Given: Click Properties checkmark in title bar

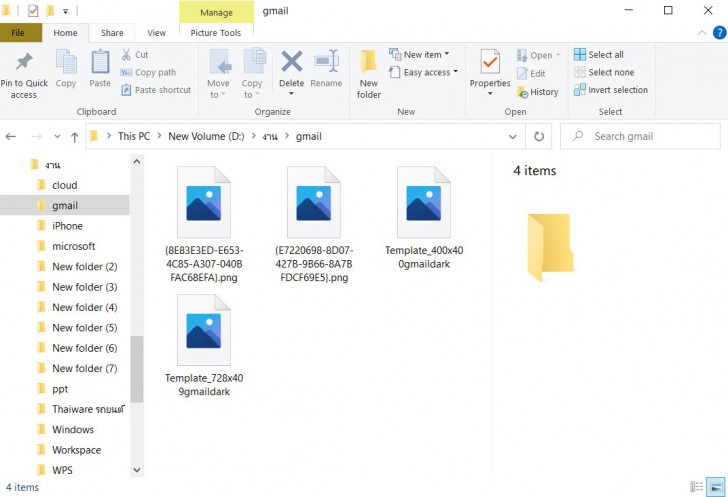Looking at the screenshot, I should point(33,10).
